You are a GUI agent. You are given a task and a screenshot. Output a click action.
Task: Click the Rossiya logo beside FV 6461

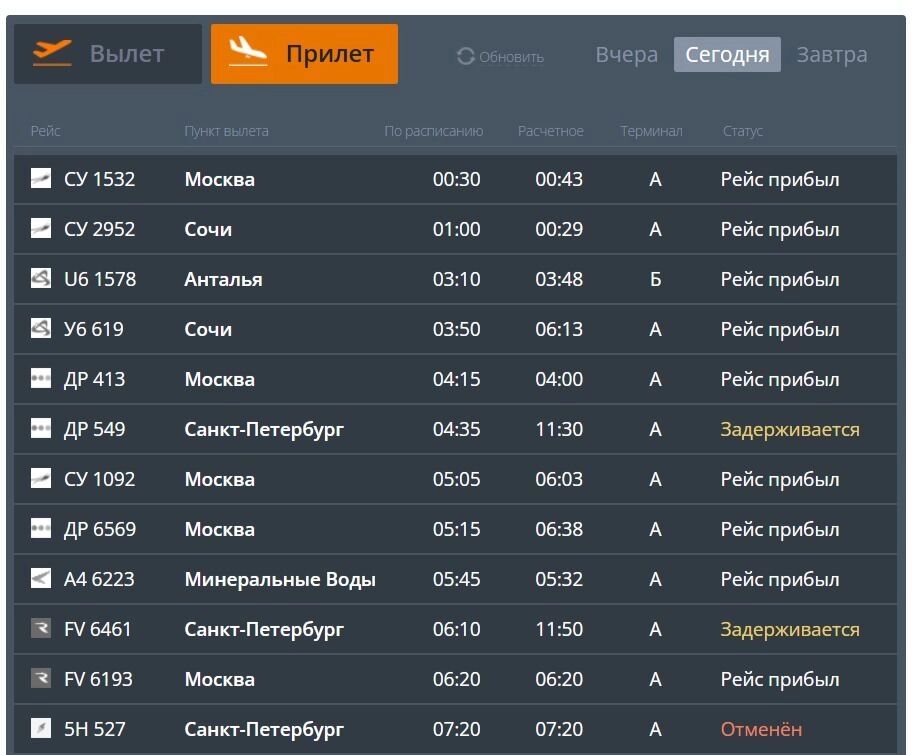(41, 628)
